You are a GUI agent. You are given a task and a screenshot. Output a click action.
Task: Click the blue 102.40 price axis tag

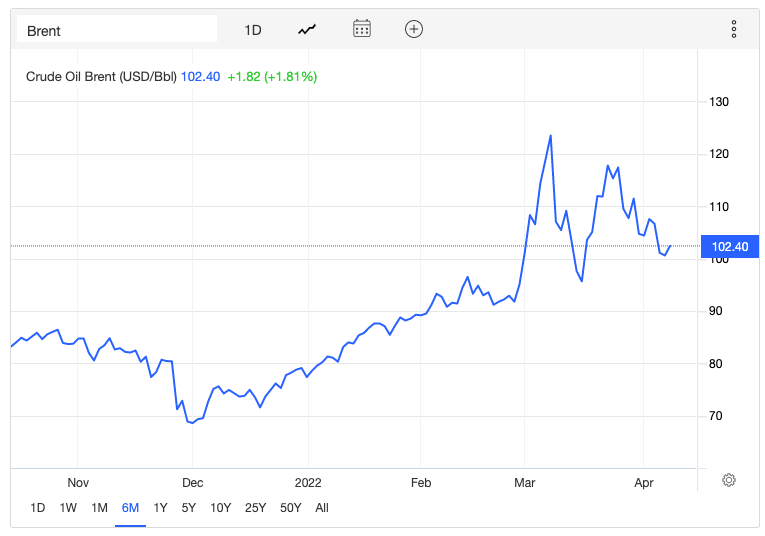[730, 246]
